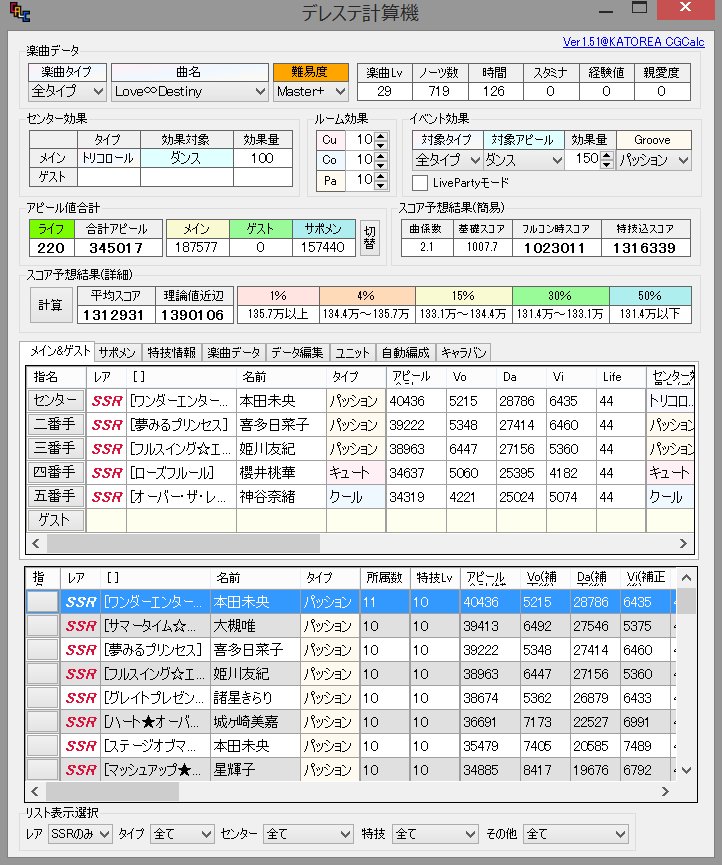Click the 切替 button

(370, 238)
